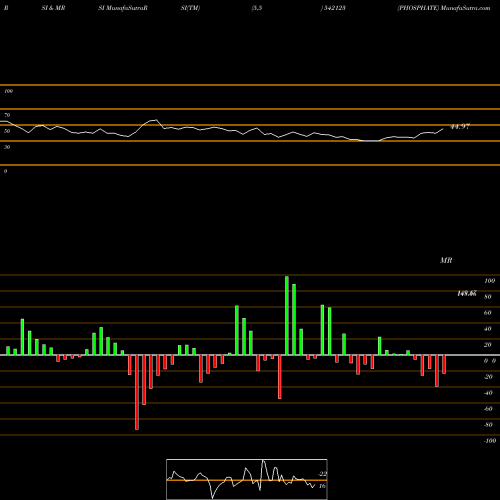
Task: Click the -60 tick on MR axis
Action: pos(488,409)
